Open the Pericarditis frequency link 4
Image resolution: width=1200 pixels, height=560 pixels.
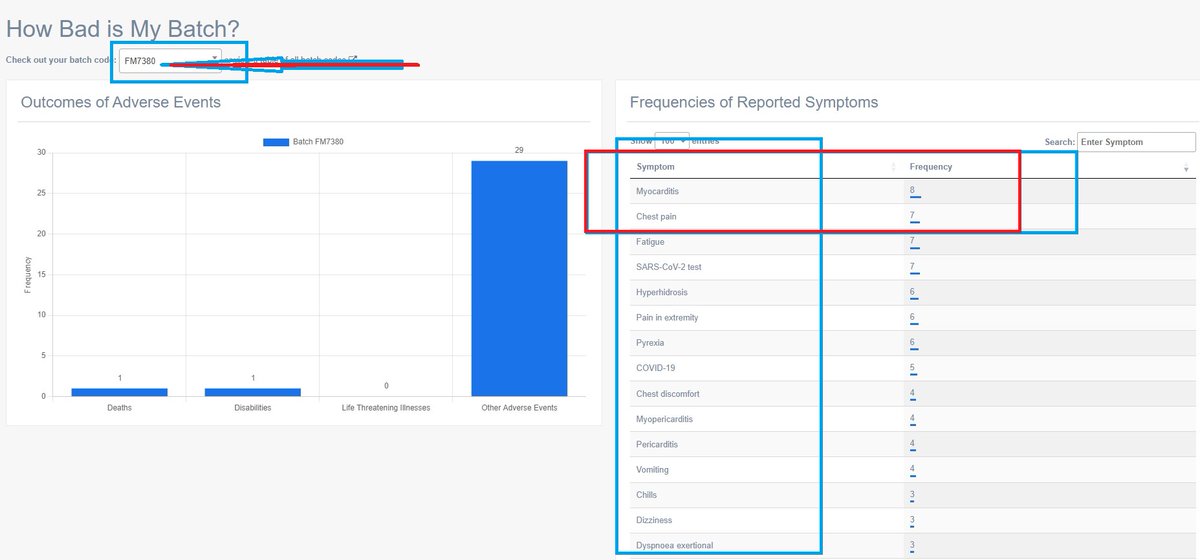[912, 444]
